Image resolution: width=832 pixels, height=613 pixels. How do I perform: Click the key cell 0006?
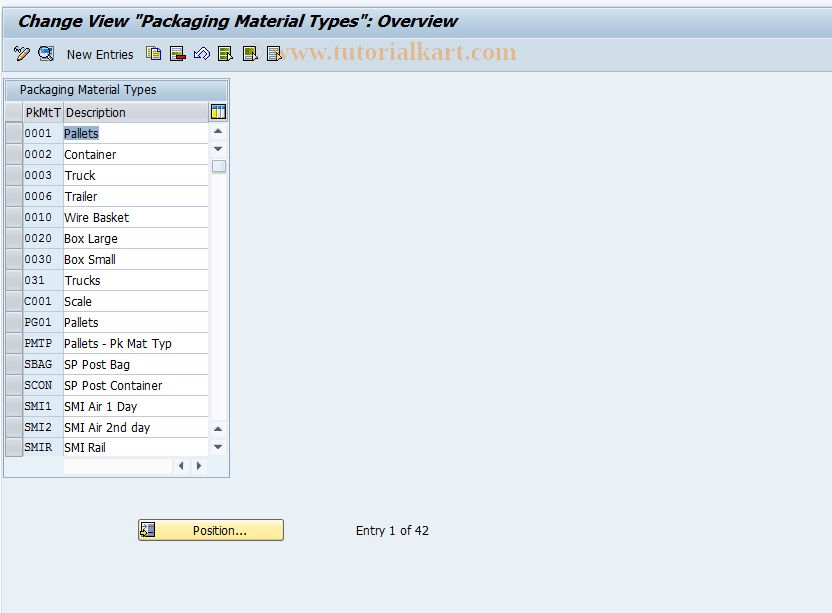(43, 196)
